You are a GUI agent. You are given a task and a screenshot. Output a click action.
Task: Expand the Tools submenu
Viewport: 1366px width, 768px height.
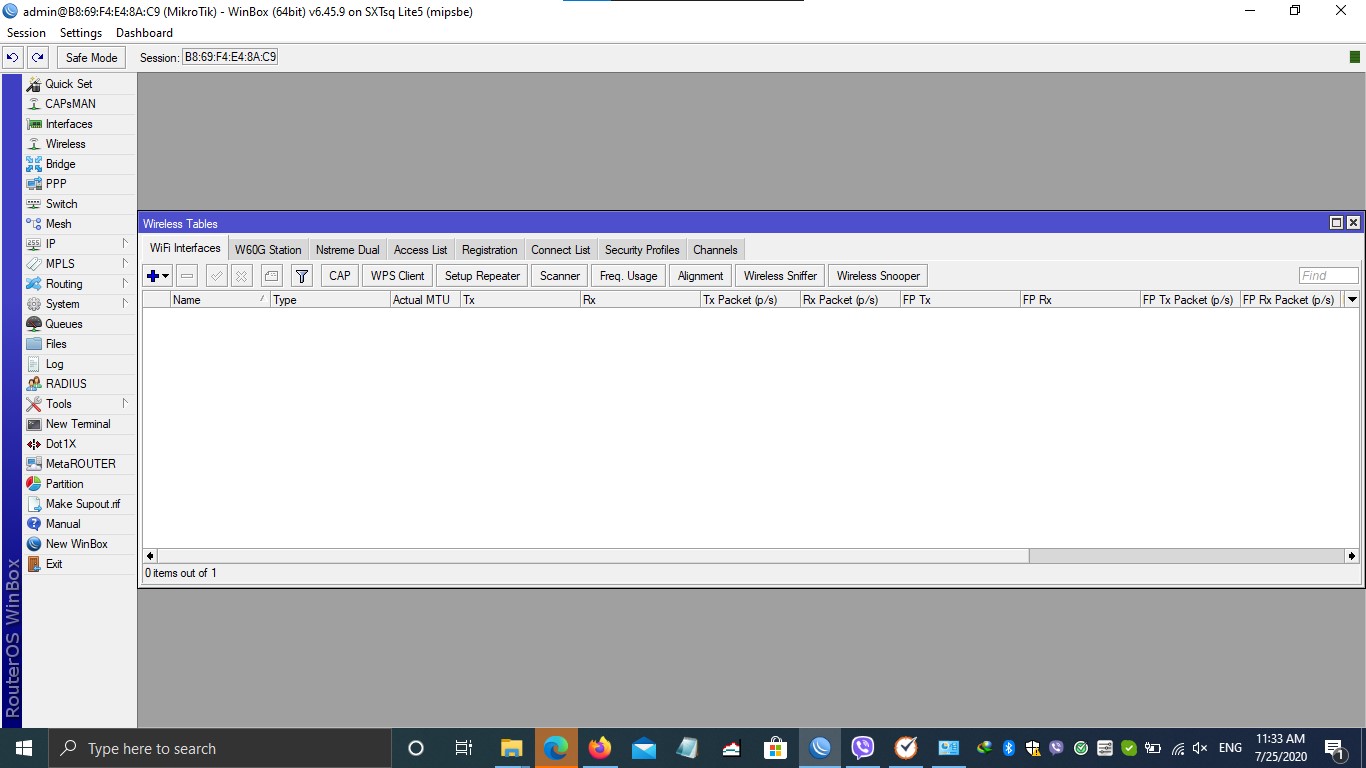pyautogui.click(x=80, y=404)
